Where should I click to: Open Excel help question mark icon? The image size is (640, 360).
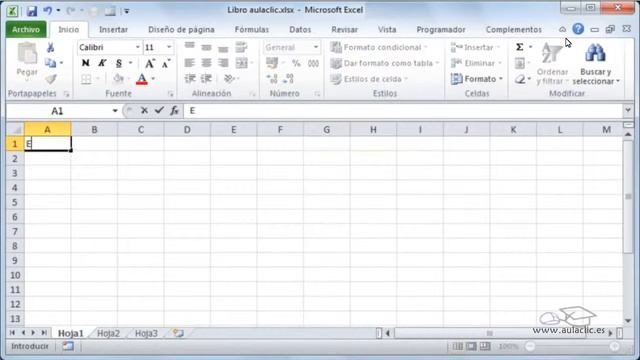578,29
